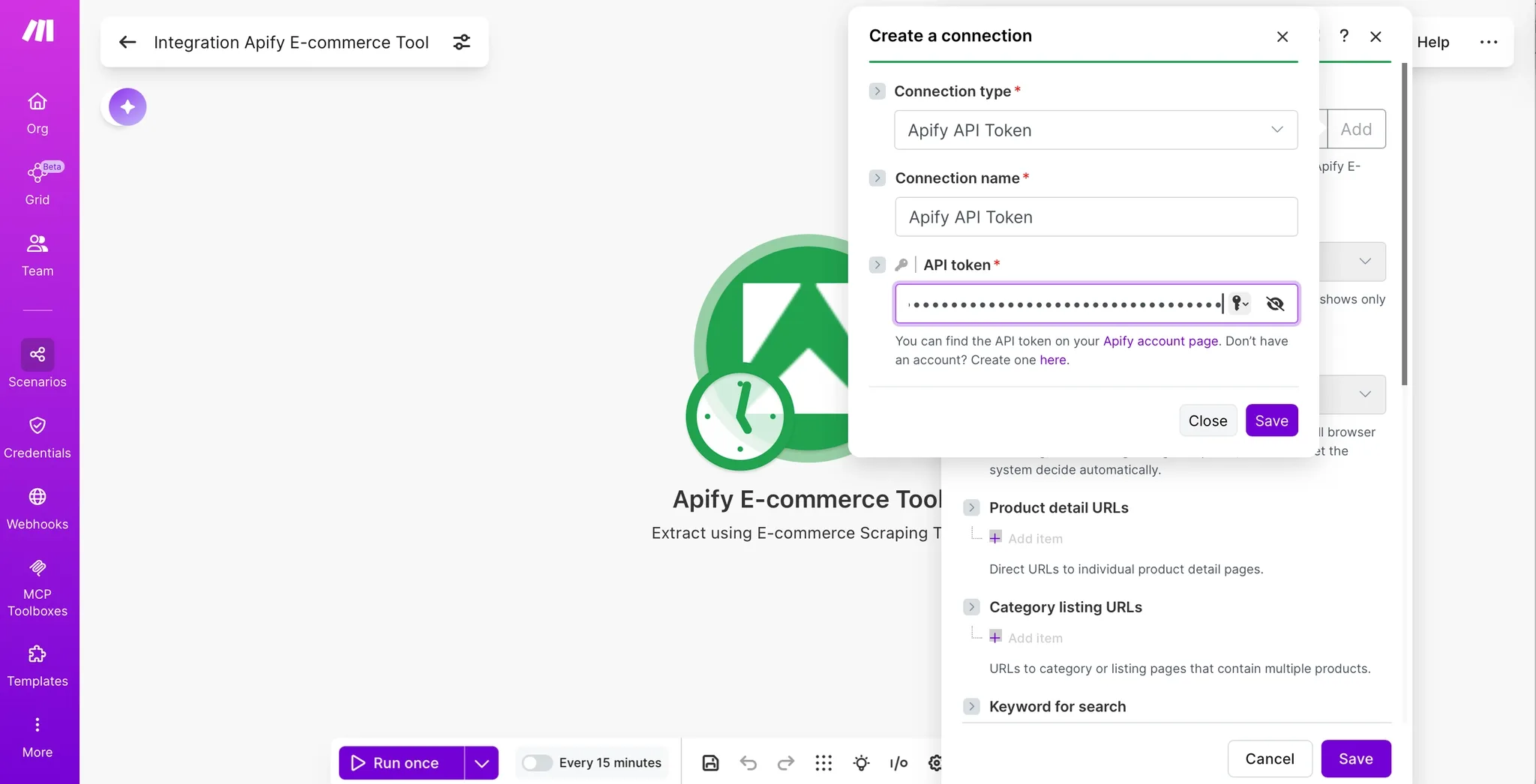Open the dropdown above 'browser' helper text
The height and width of the screenshot is (784, 1536).
point(1353,394)
